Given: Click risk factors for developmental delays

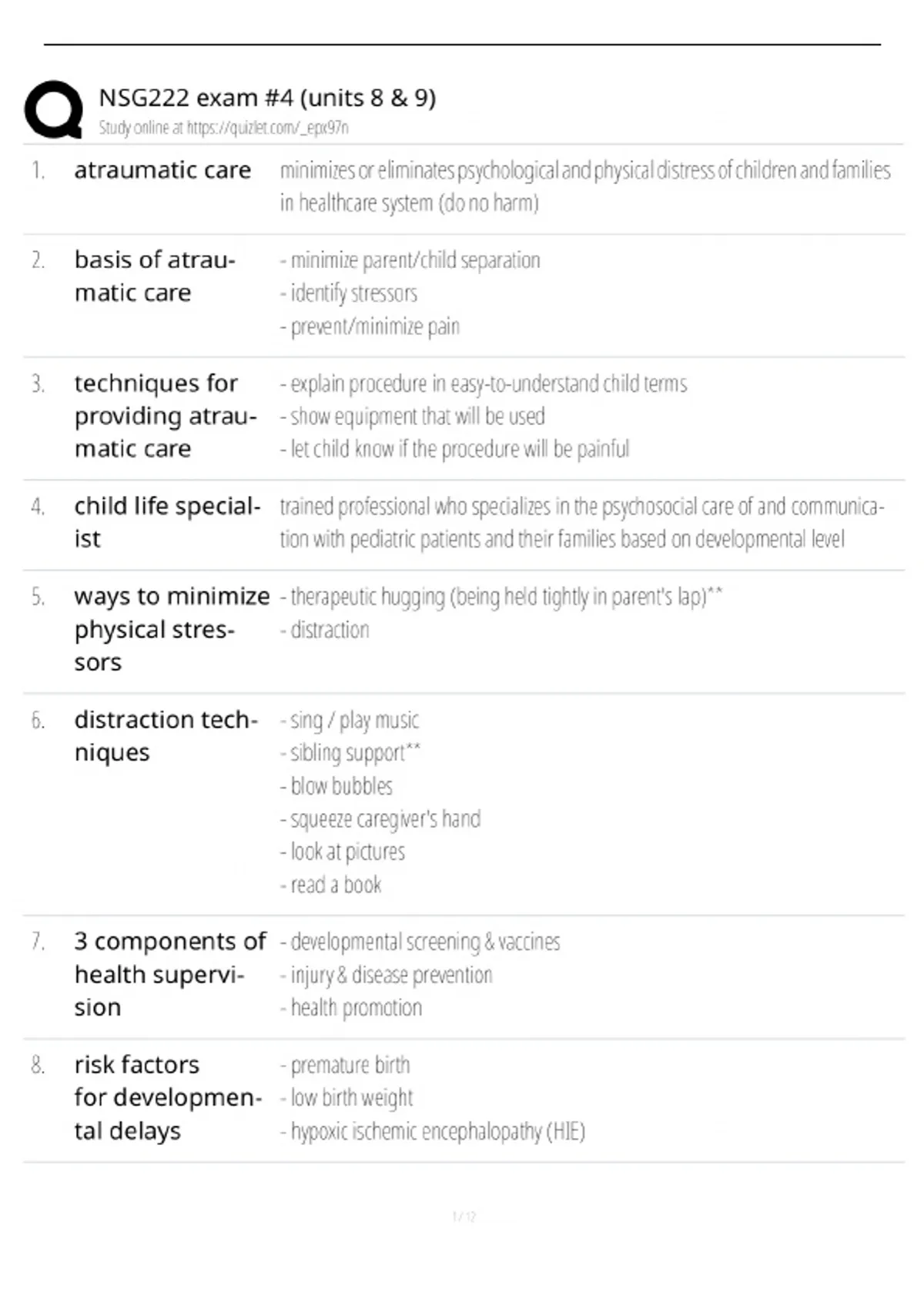Looking at the screenshot, I should pyautogui.click(x=168, y=1097).
